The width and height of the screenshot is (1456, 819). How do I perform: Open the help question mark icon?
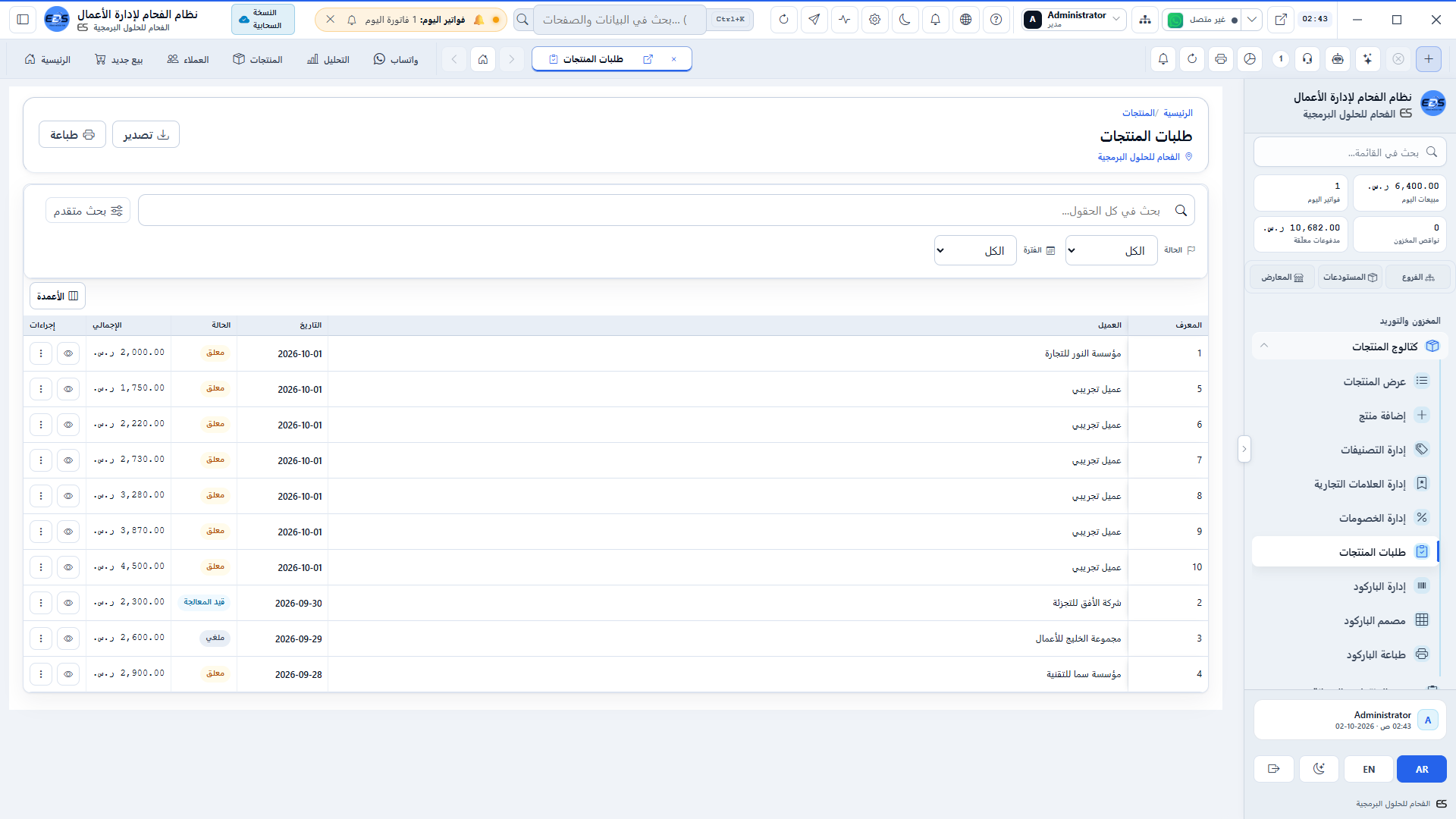[x=996, y=20]
